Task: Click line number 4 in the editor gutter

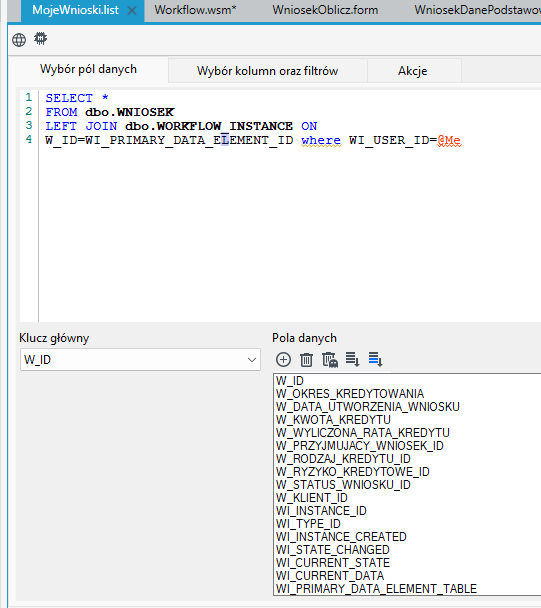Action: (x=29, y=139)
